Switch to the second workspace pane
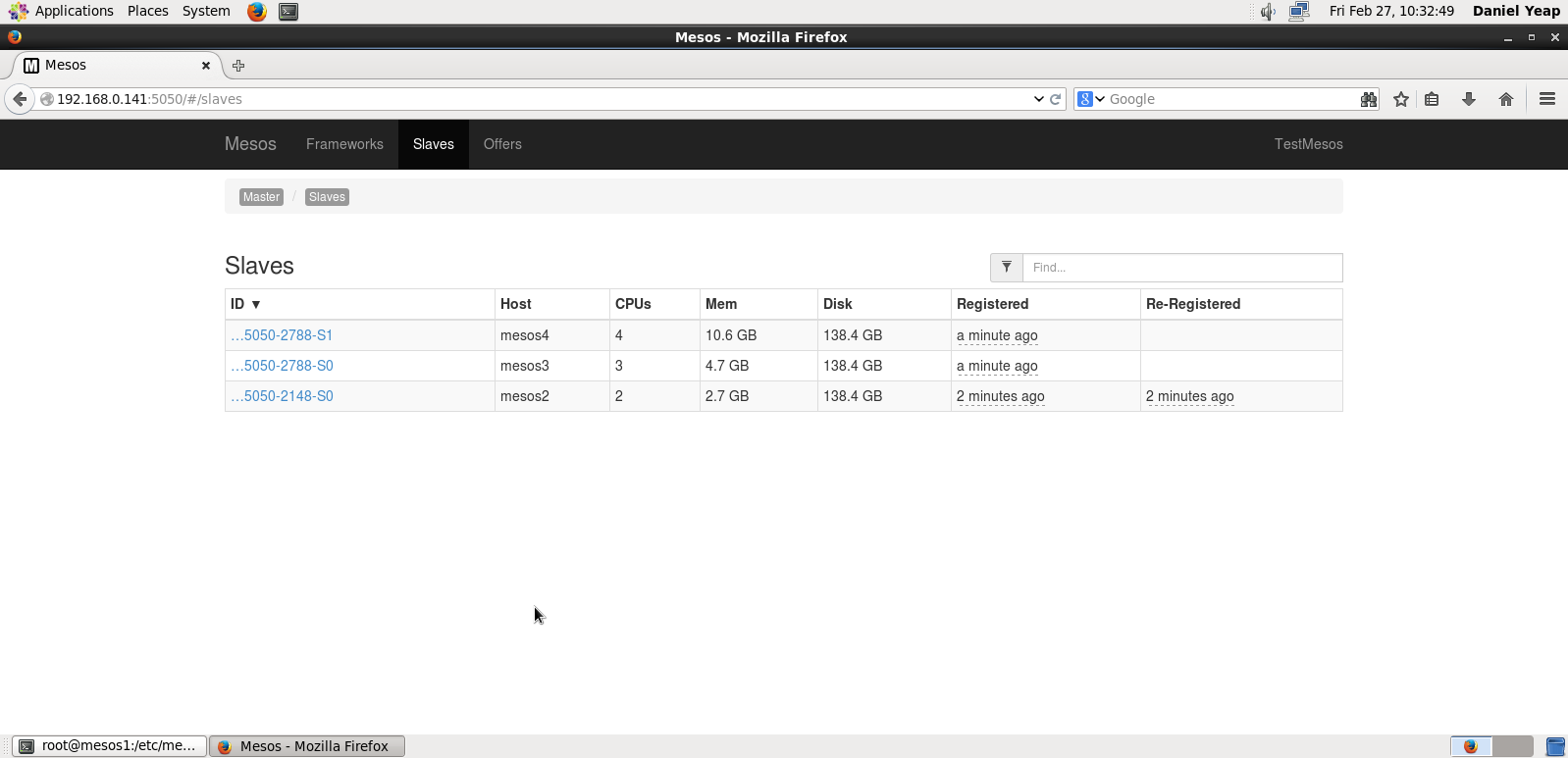 (x=1512, y=746)
